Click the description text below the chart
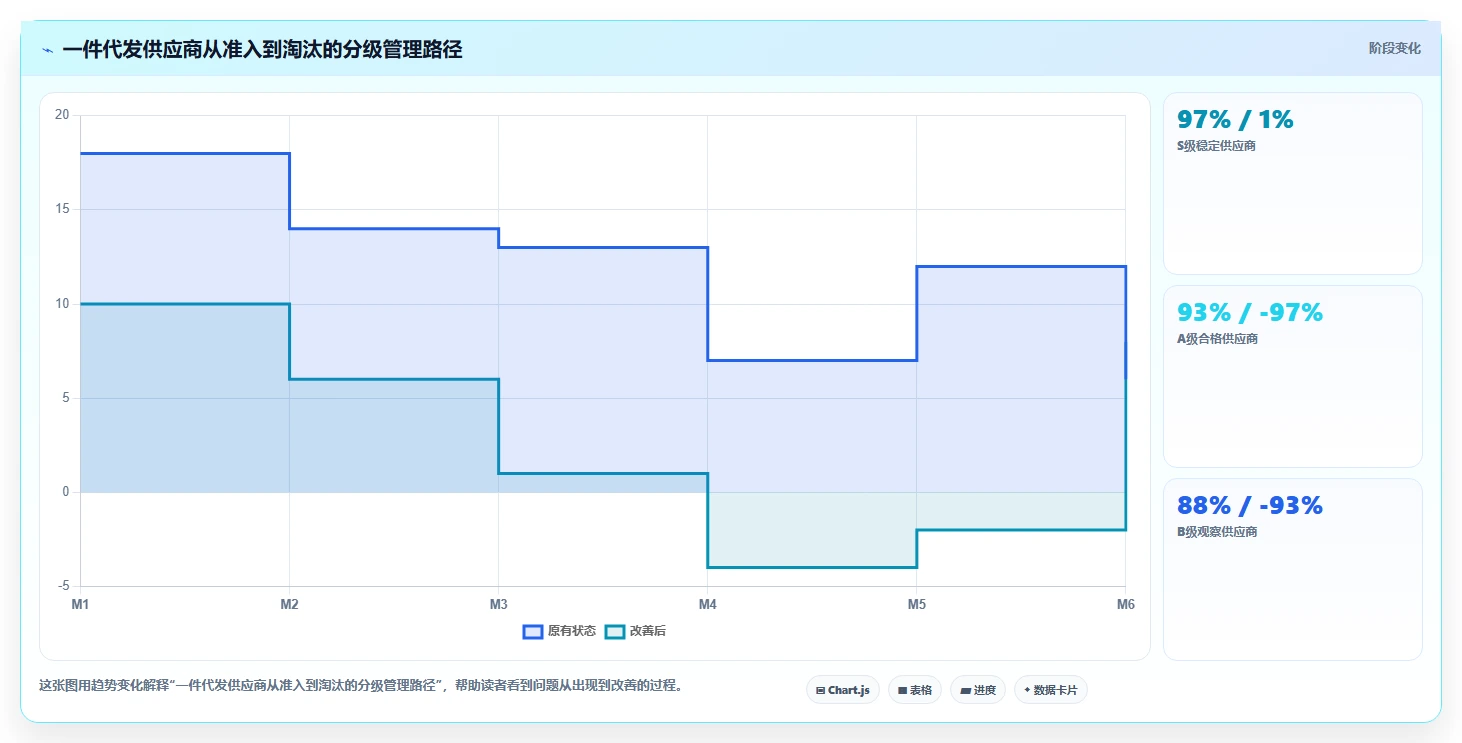 click(x=360, y=686)
